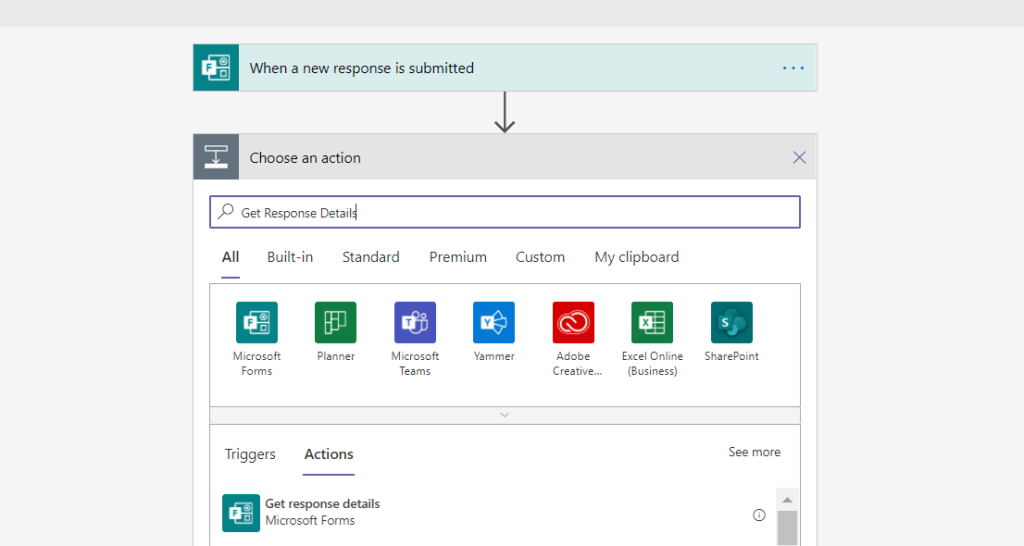The height and width of the screenshot is (546, 1024).
Task: Switch to the Premium tab
Action: tap(458, 257)
